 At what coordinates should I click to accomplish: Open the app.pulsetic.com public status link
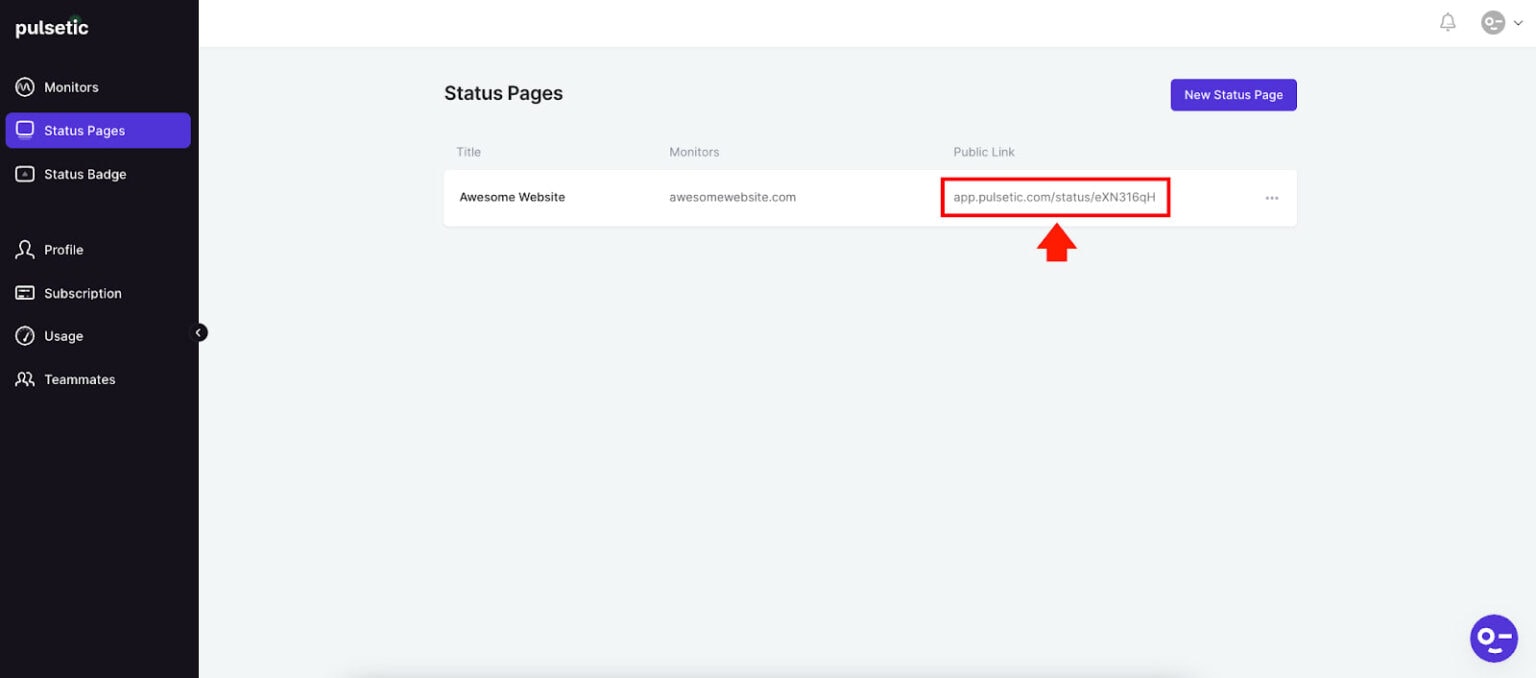coord(1055,197)
